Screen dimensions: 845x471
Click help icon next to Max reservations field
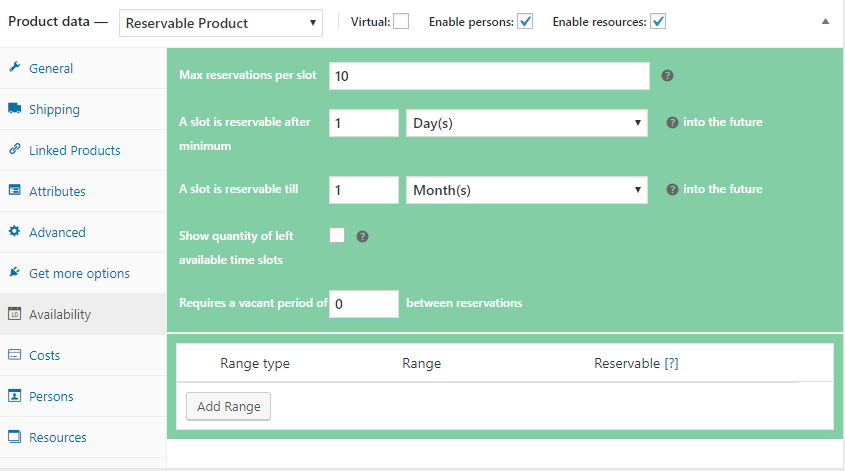tap(667, 76)
